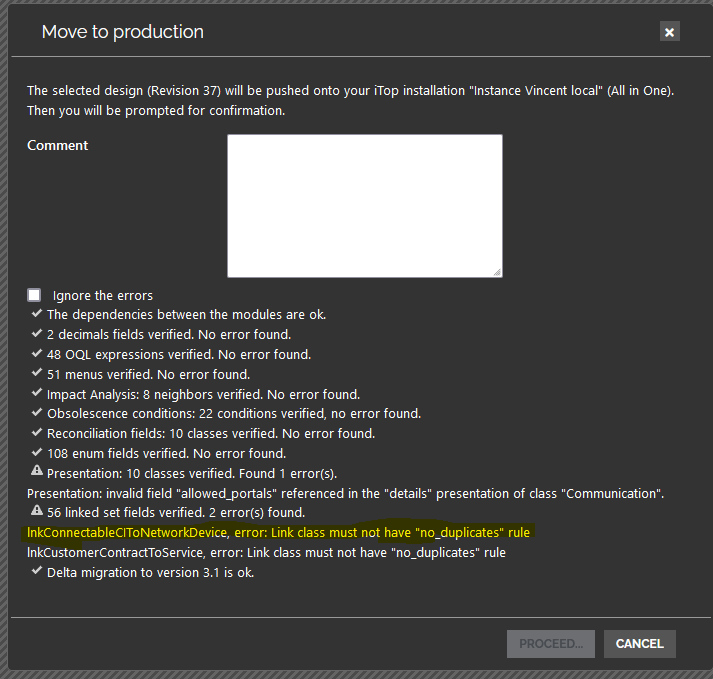Screen dimensions: 713x679
Task: Click checkmark icon beside 51 menus verified
Action: (x=36, y=374)
